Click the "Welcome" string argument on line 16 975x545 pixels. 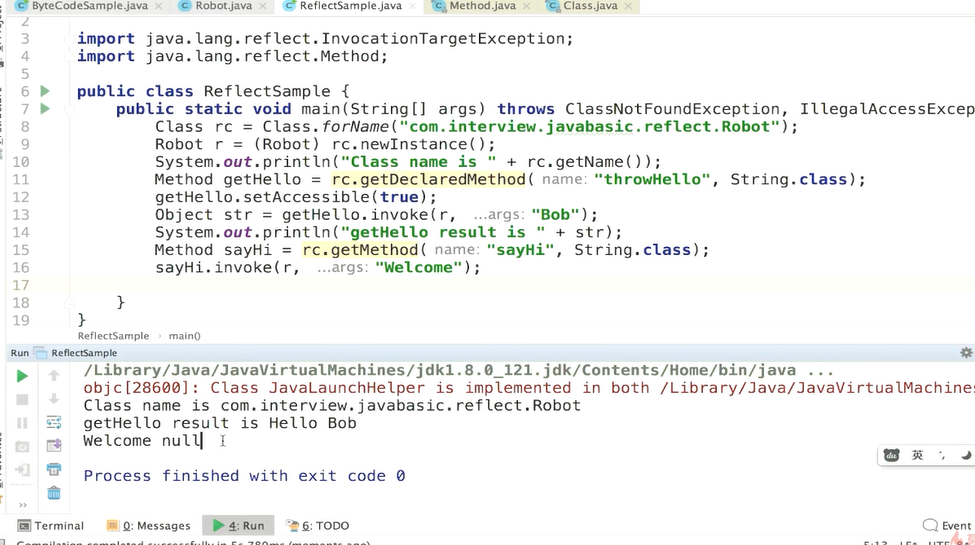tap(418, 268)
